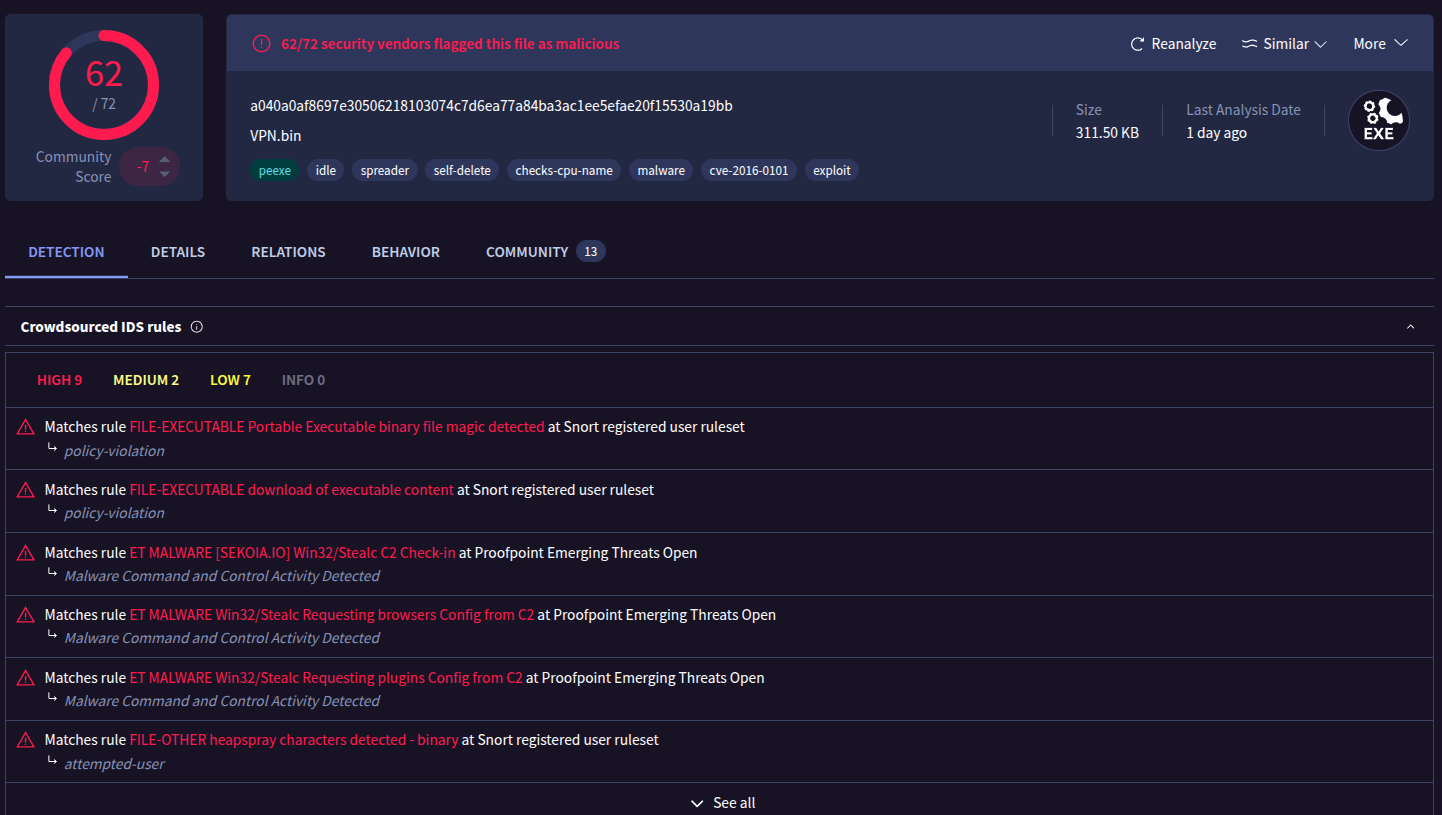This screenshot has height=815, width=1442.
Task: Click warning triangle beside Stealc C2 Check-in rule
Action: (x=26, y=553)
